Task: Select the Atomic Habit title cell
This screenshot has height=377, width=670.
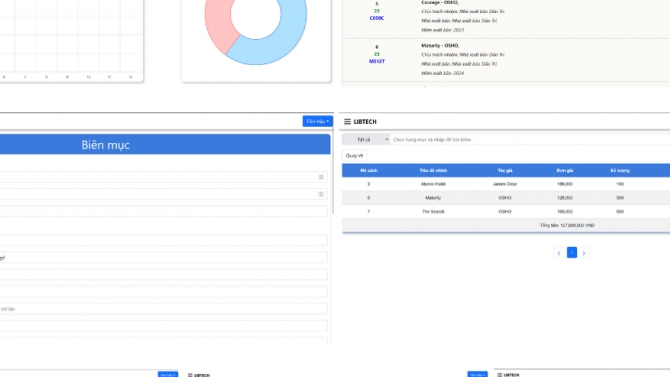Action: (x=433, y=184)
